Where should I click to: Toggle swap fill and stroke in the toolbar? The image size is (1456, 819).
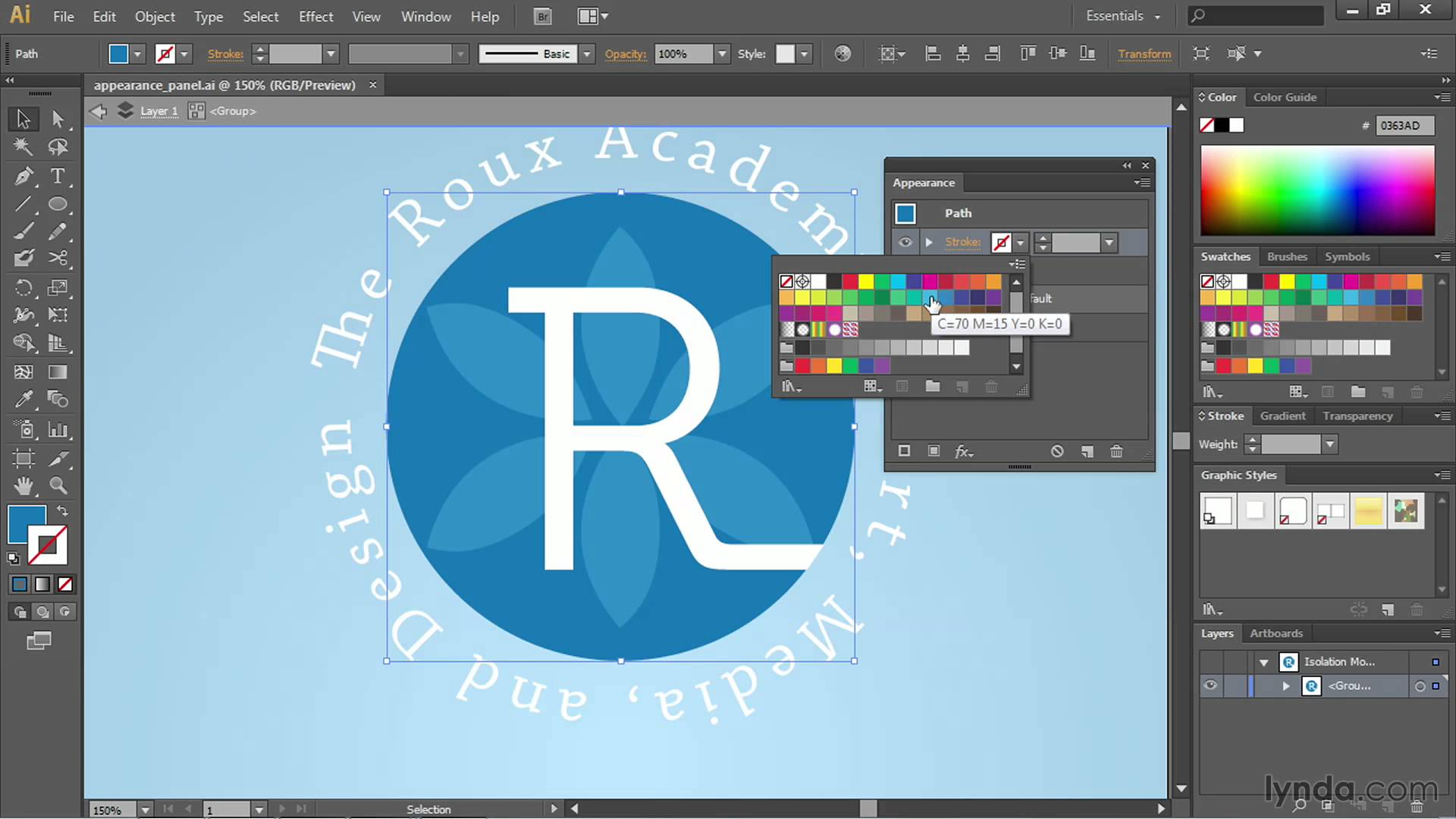63,510
